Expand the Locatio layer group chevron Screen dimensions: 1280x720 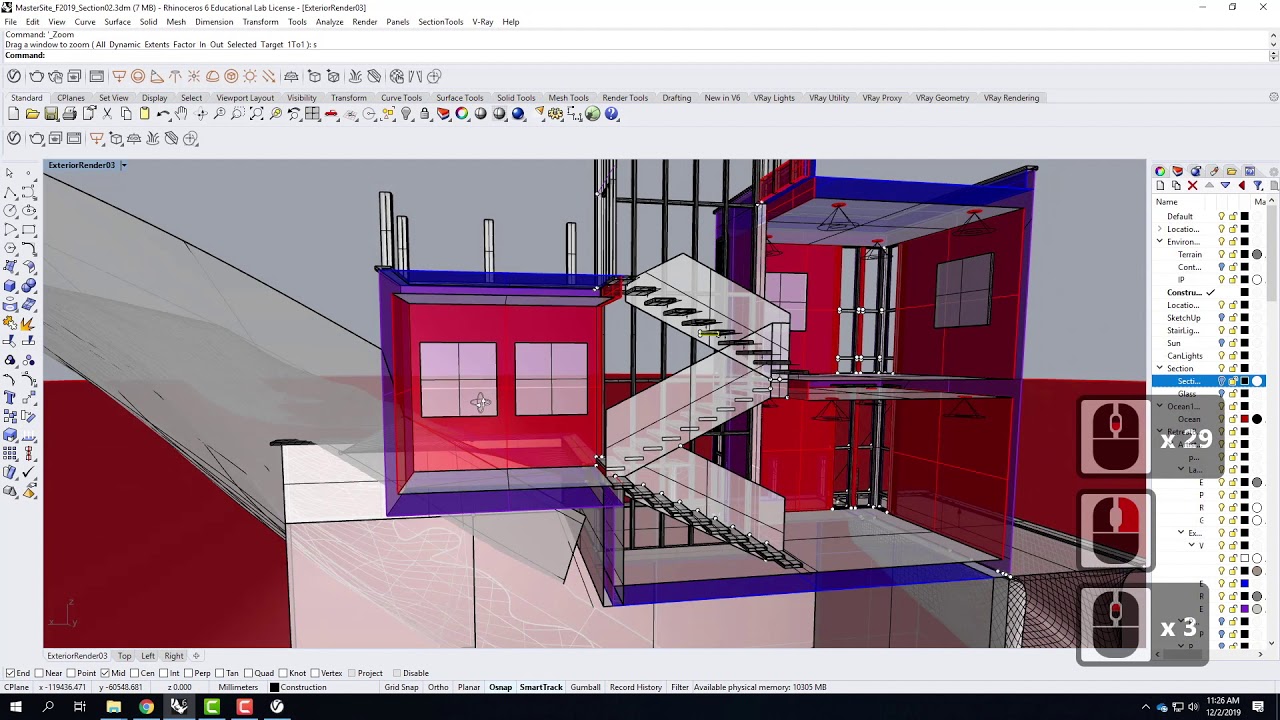[x=1160, y=228]
